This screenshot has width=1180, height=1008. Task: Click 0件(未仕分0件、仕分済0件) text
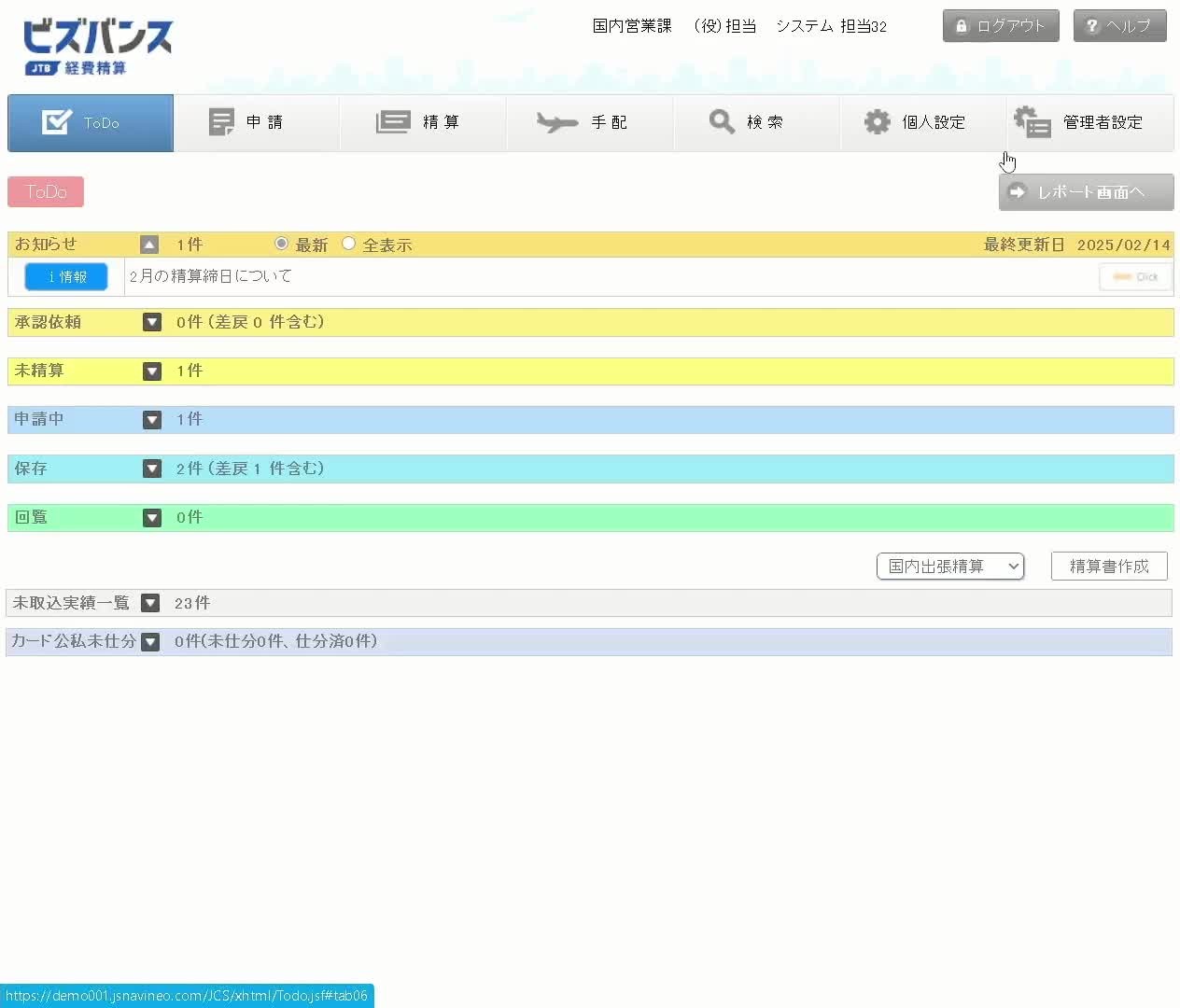click(x=276, y=641)
